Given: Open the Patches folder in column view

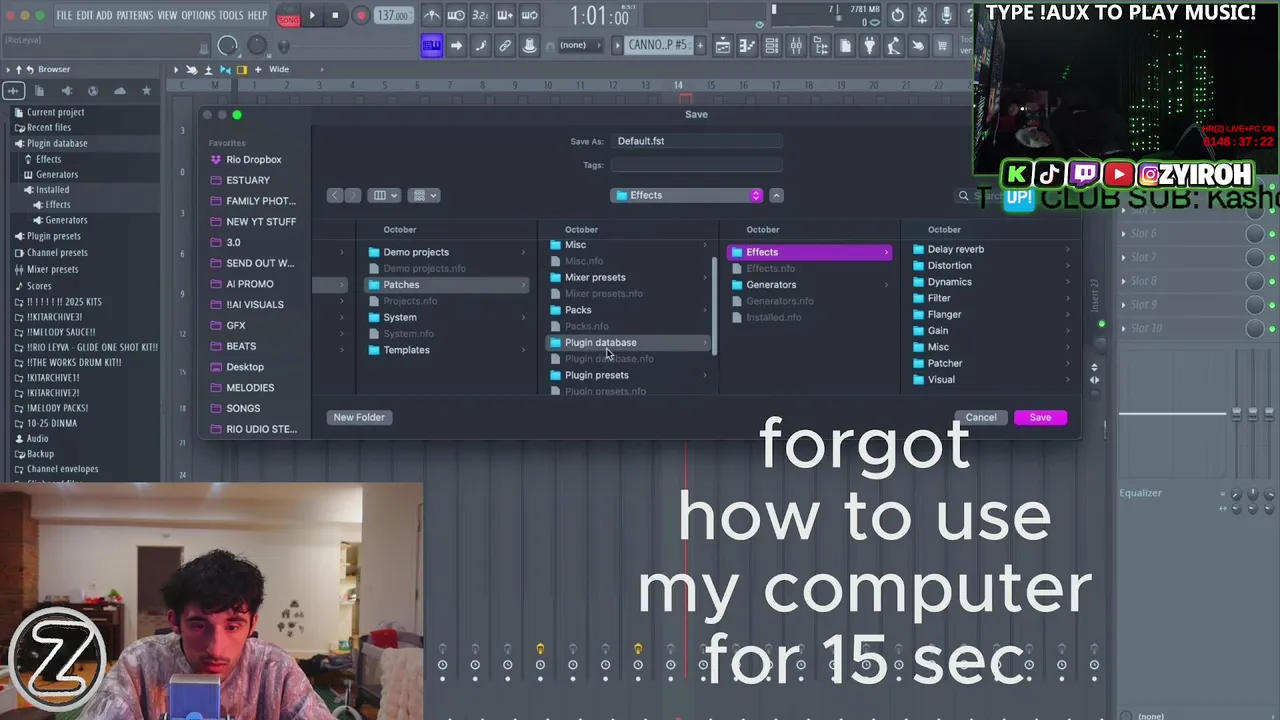Looking at the screenshot, I should [x=447, y=285].
